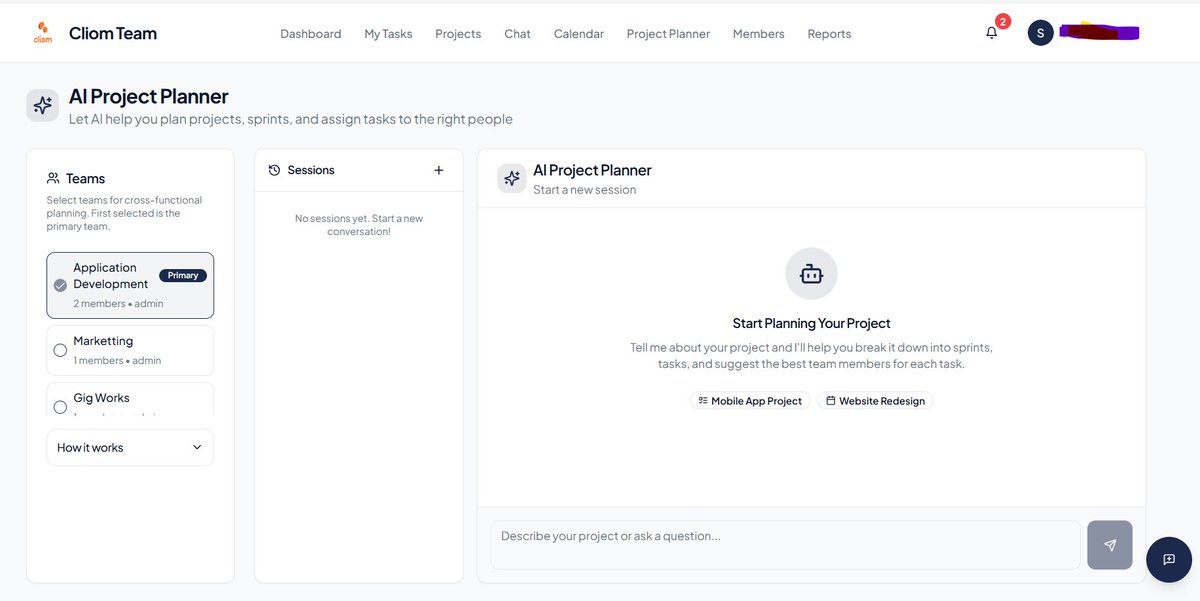
Task: Click the Primary badge
Action: (x=183, y=275)
